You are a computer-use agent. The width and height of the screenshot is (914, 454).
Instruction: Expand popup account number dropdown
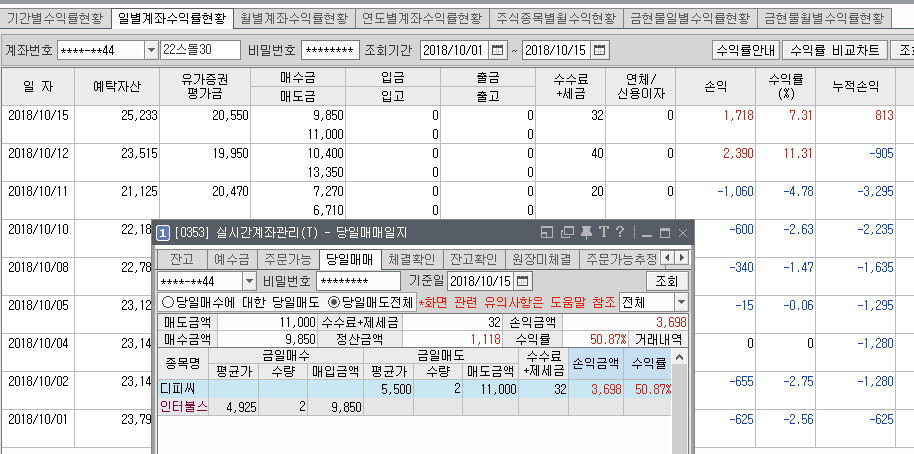pyautogui.click(x=249, y=281)
